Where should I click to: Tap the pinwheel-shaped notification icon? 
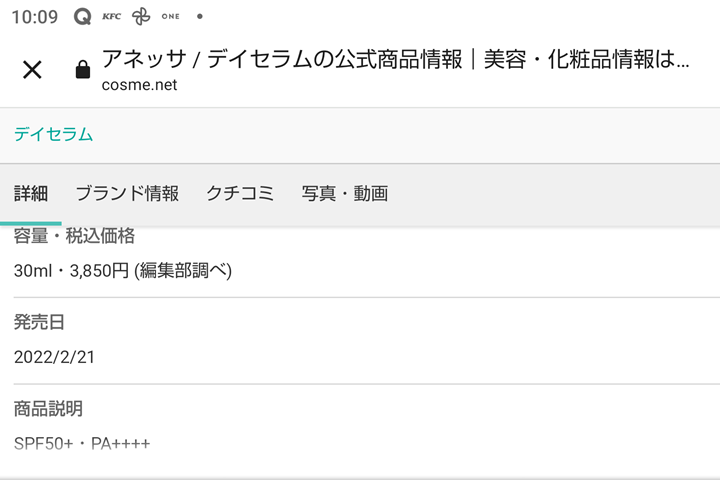(141, 17)
